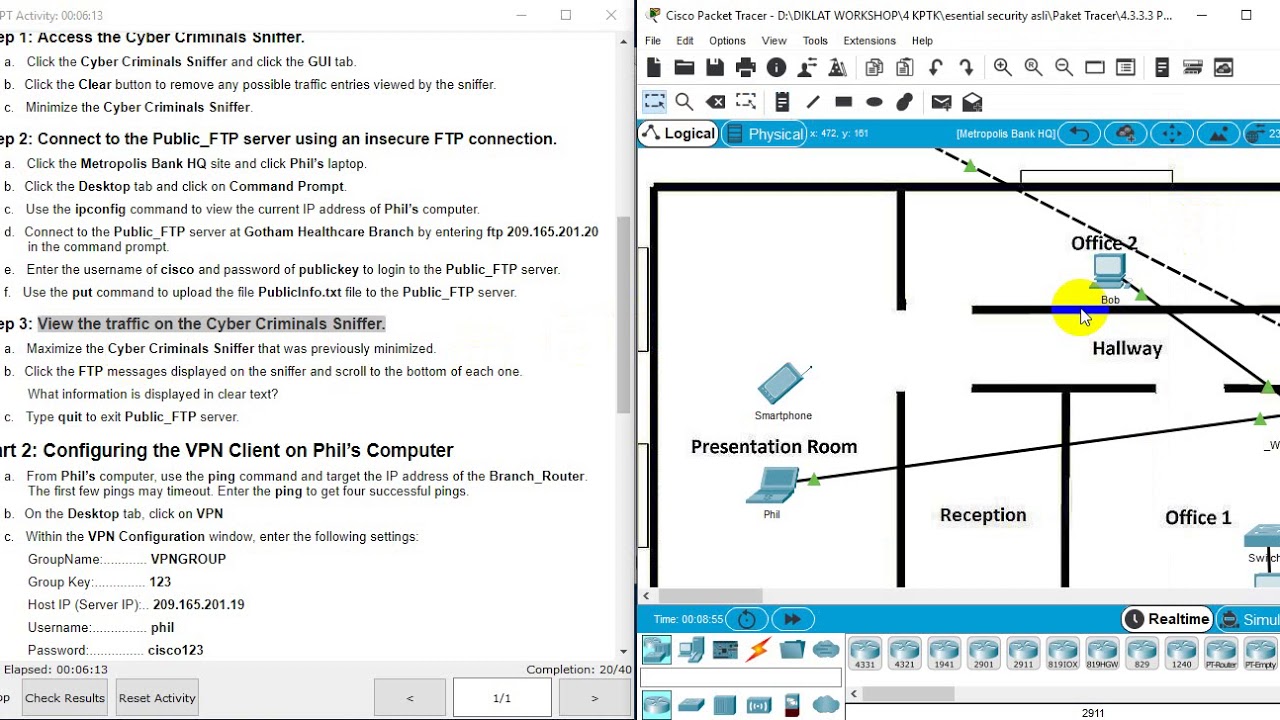Select Switches subcategory icon
The image size is (1280, 720).
point(691,705)
